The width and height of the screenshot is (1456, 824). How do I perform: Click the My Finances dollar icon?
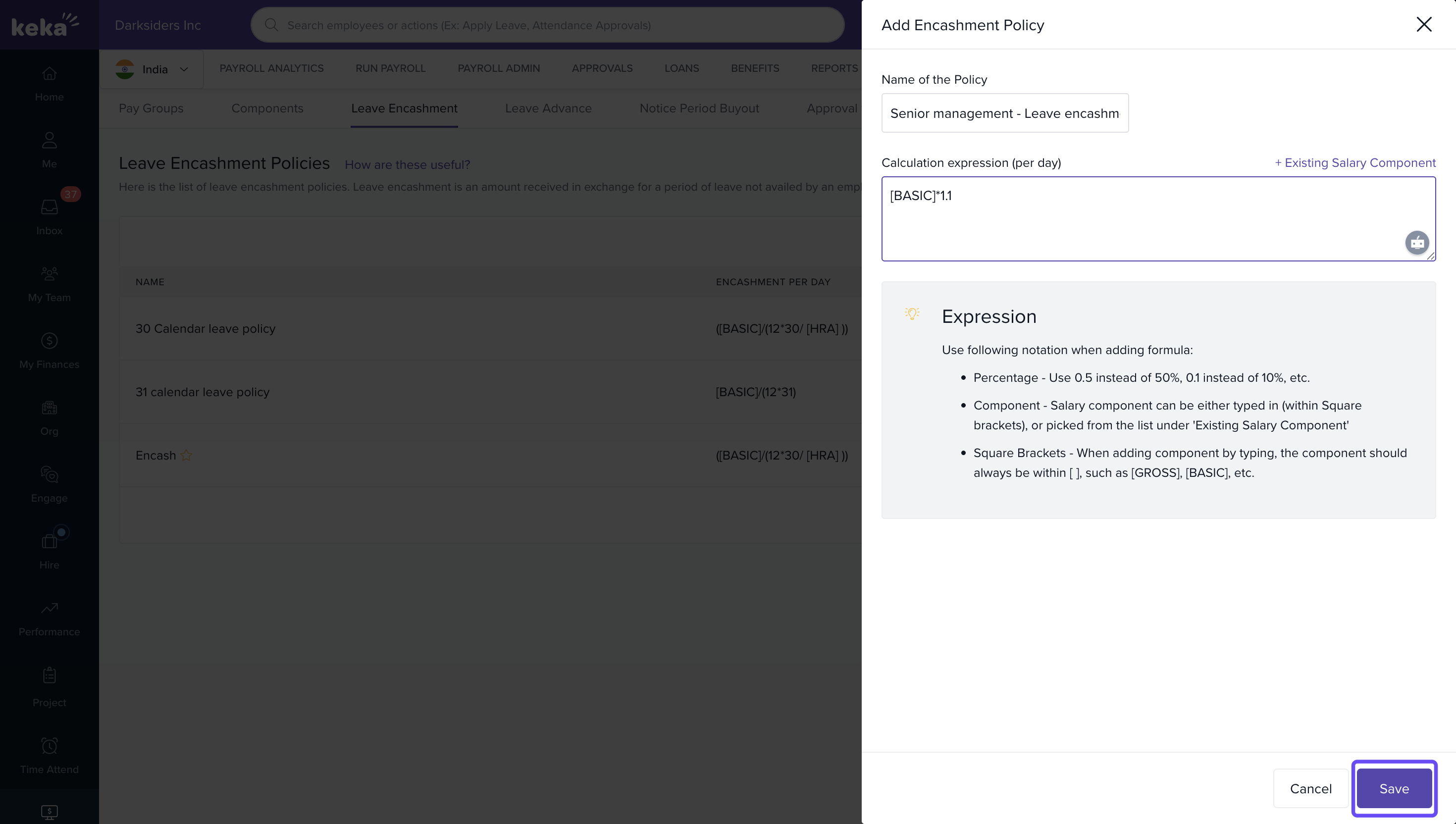point(49,341)
